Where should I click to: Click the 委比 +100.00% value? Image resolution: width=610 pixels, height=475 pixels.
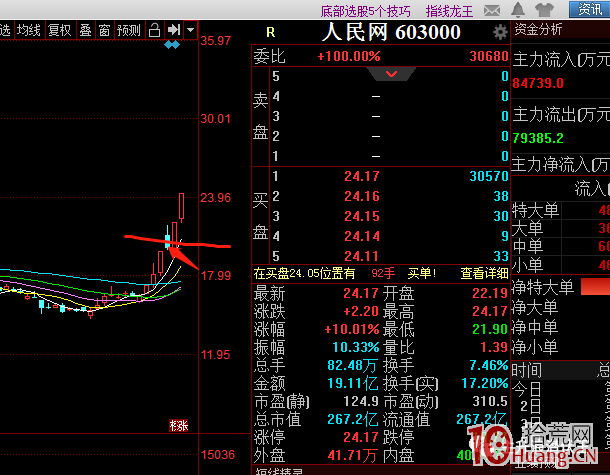[x=349, y=56]
